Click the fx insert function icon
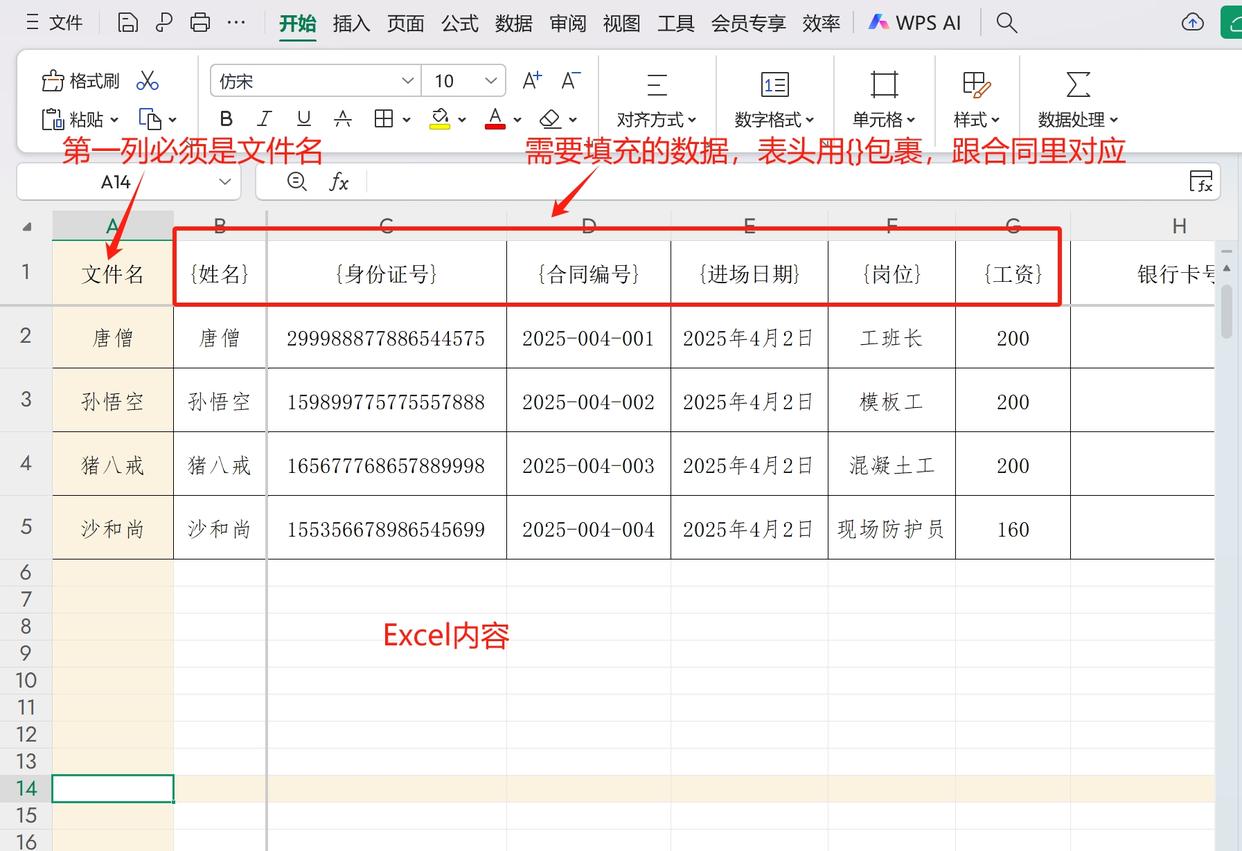Screen dimensions: 1242x851 coord(339,182)
